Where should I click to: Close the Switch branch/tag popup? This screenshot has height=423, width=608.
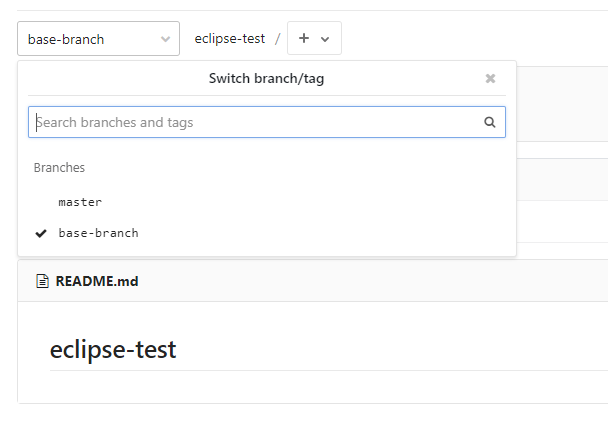pyautogui.click(x=490, y=78)
